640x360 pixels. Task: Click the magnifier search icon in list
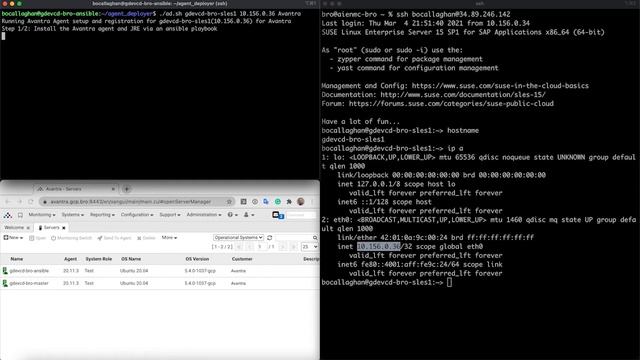[315, 238]
